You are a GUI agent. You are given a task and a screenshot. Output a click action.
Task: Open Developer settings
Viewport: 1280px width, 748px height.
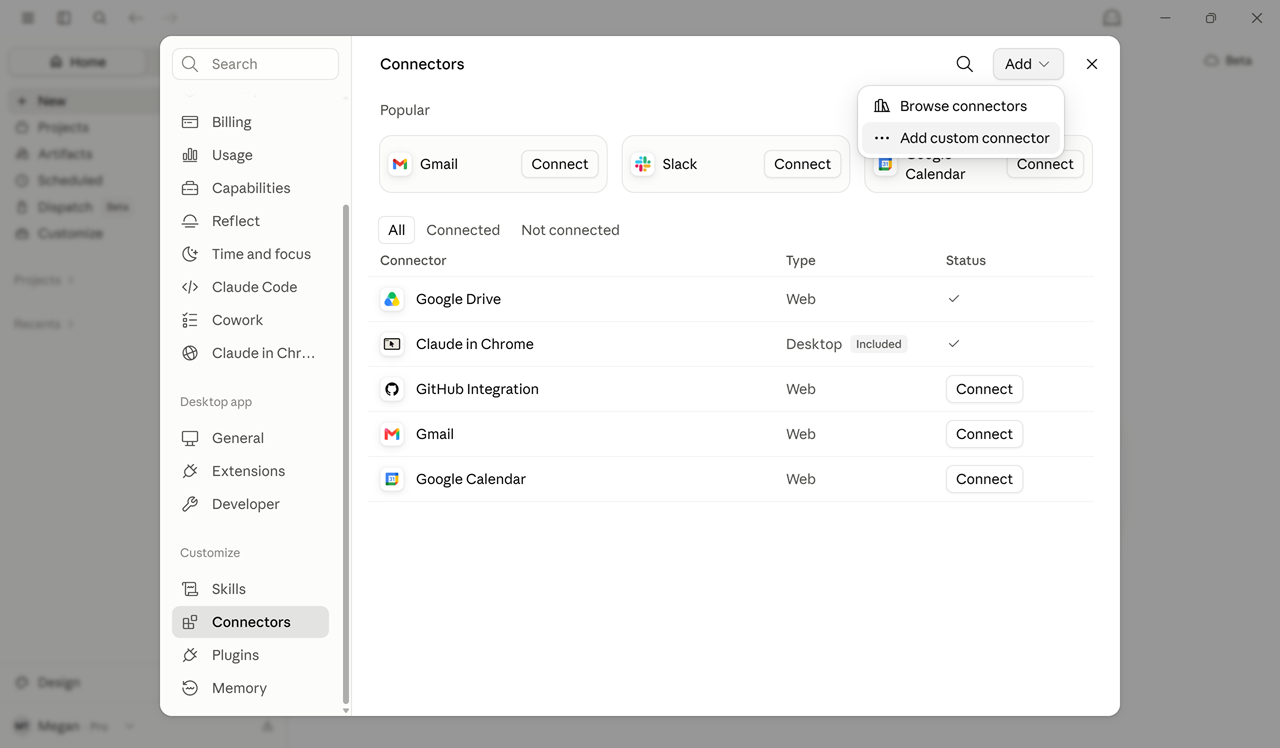click(x=250, y=504)
